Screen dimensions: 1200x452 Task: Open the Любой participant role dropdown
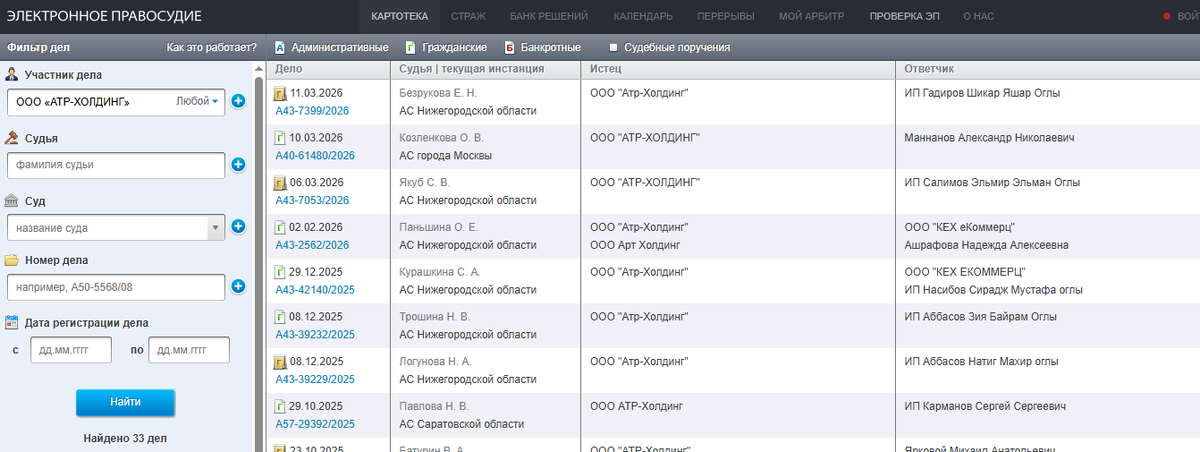[x=197, y=101]
